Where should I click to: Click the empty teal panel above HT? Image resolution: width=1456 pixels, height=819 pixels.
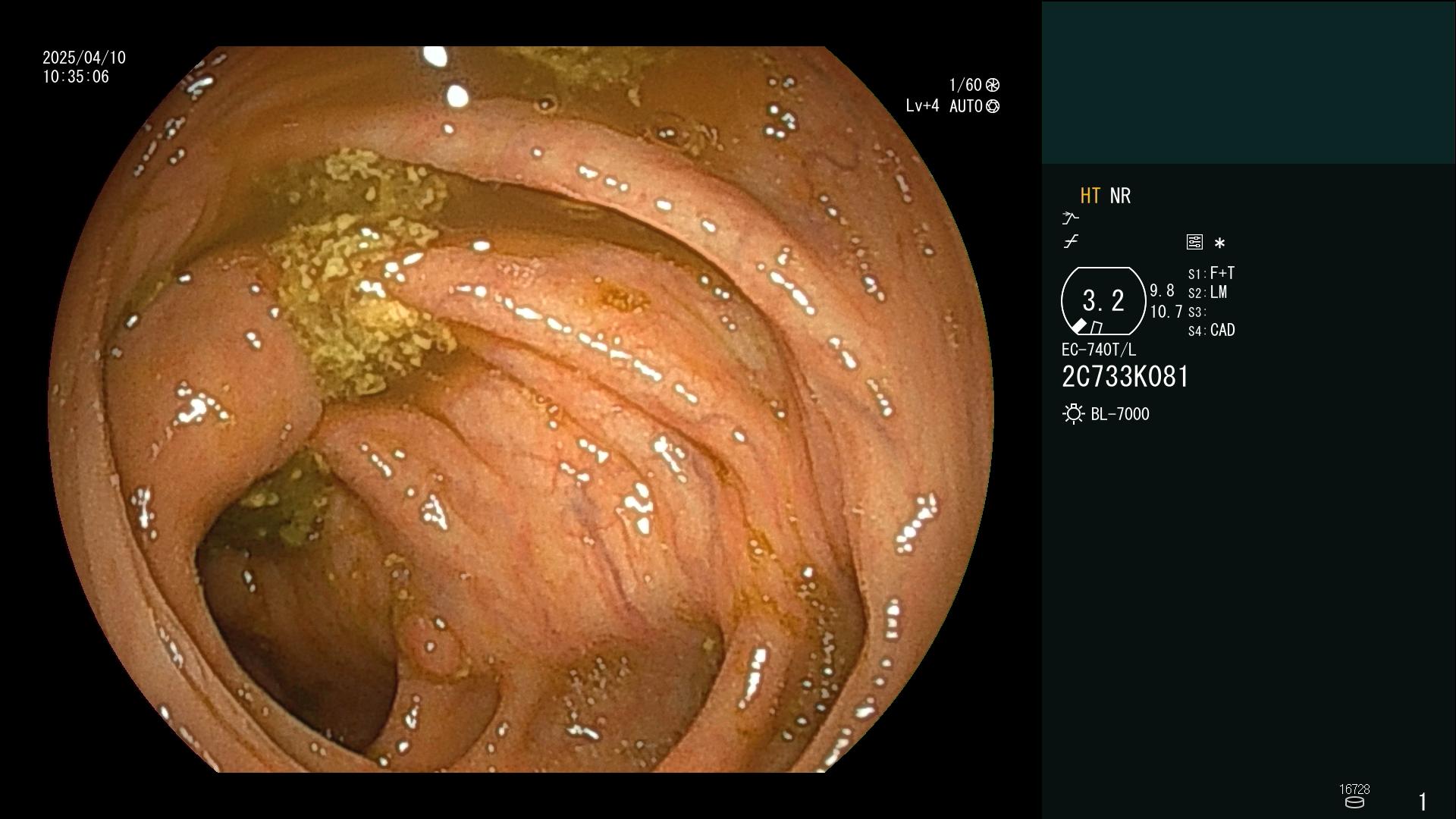pyautogui.click(x=1248, y=82)
